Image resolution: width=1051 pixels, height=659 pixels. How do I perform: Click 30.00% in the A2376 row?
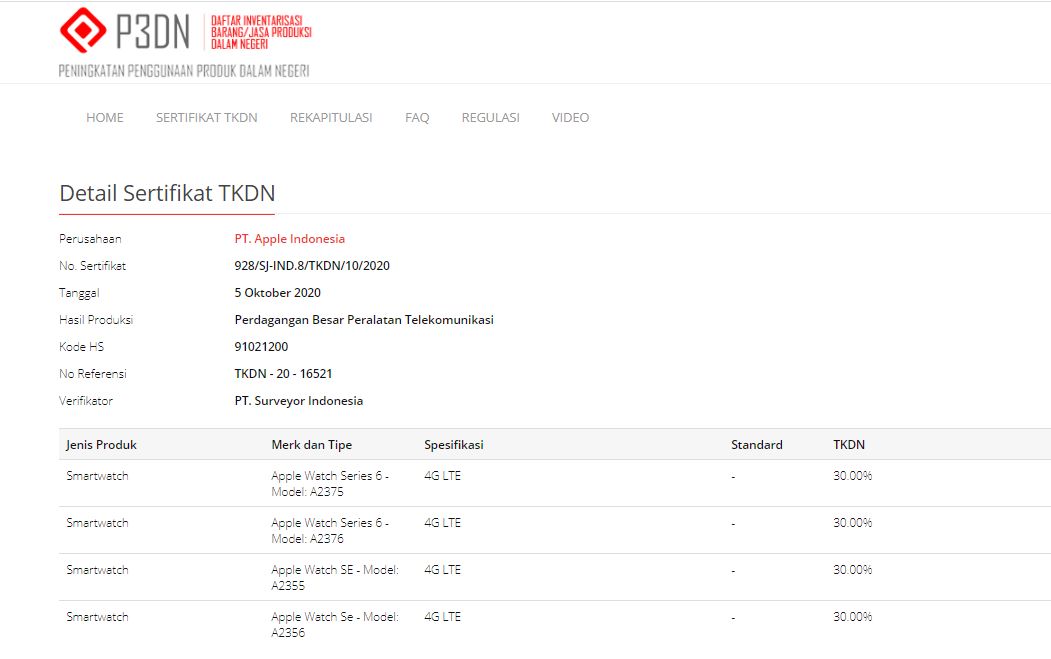coord(853,523)
